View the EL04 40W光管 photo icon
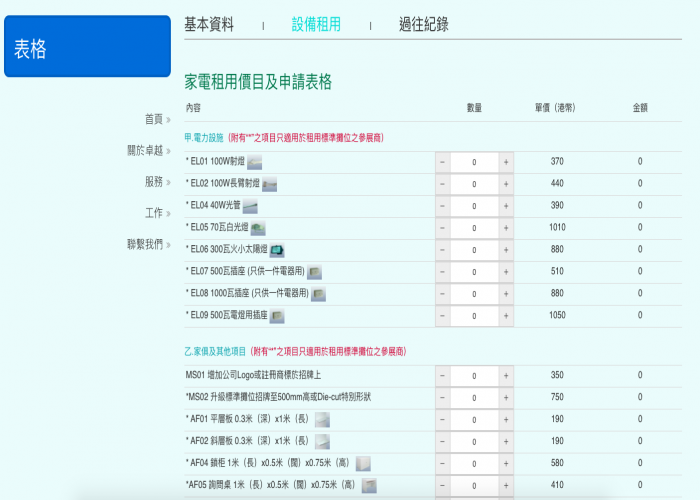The image size is (700, 500). click(250, 206)
